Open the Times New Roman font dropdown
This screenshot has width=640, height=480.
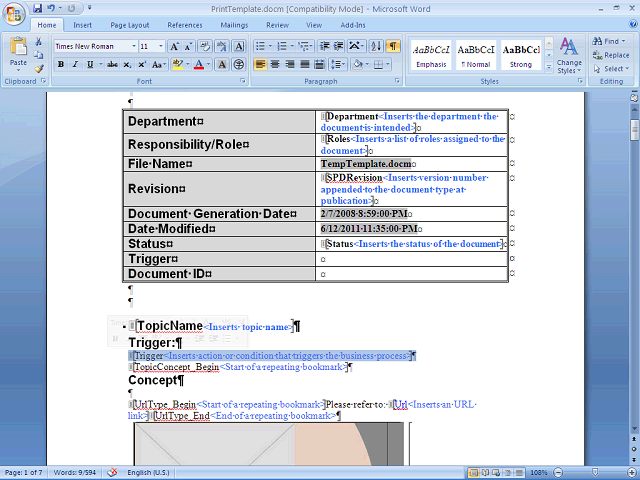coord(133,46)
